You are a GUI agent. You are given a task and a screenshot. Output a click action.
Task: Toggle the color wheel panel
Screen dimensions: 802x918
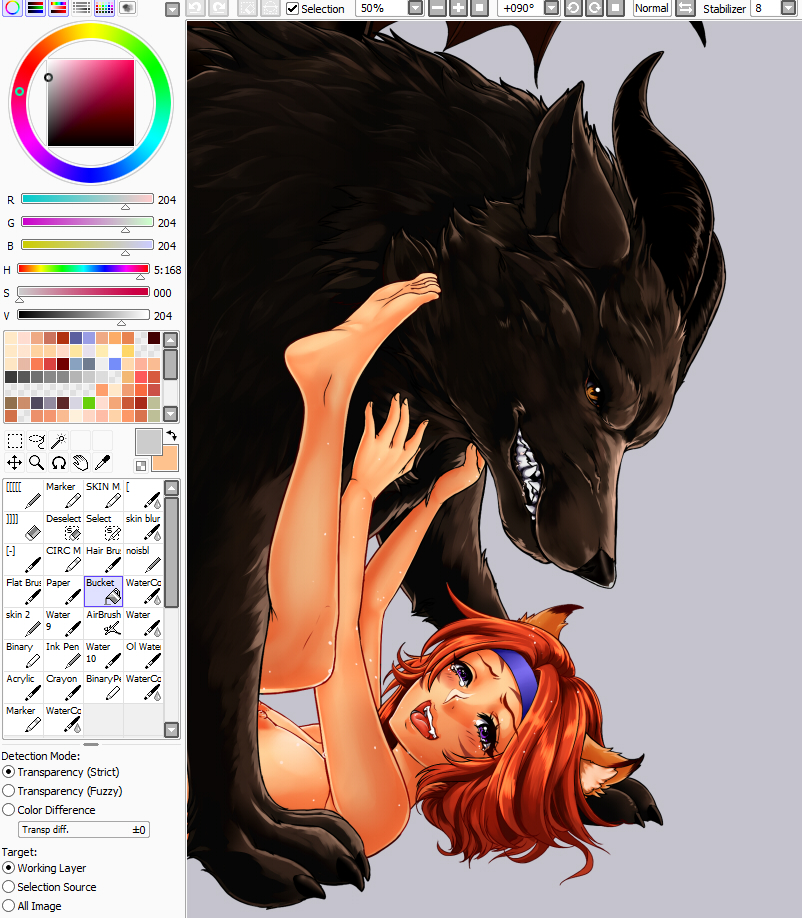[x=12, y=8]
